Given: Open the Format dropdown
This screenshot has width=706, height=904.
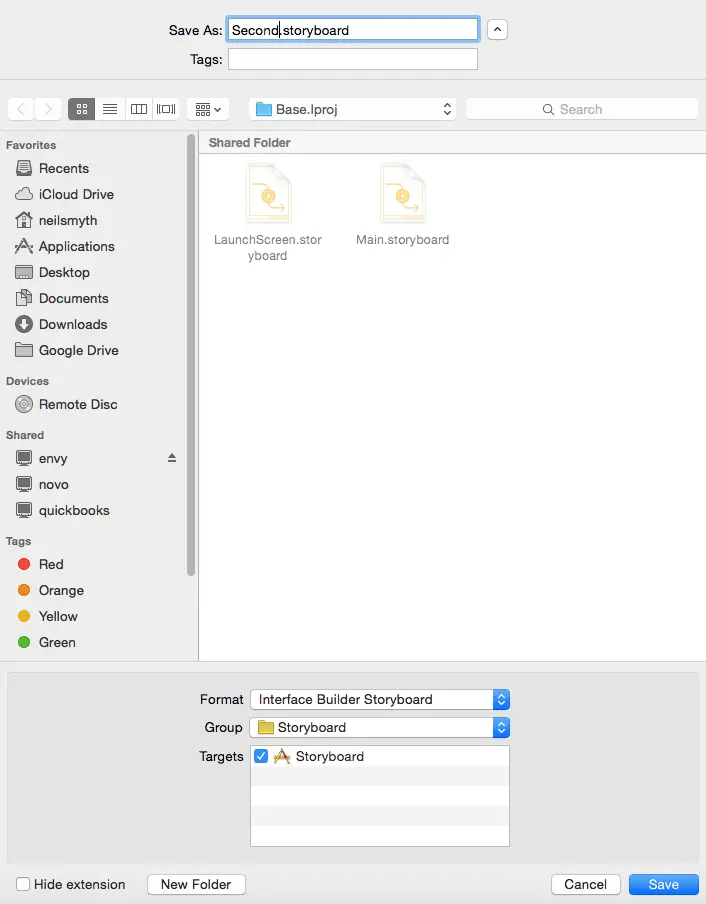Looking at the screenshot, I should (380, 699).
